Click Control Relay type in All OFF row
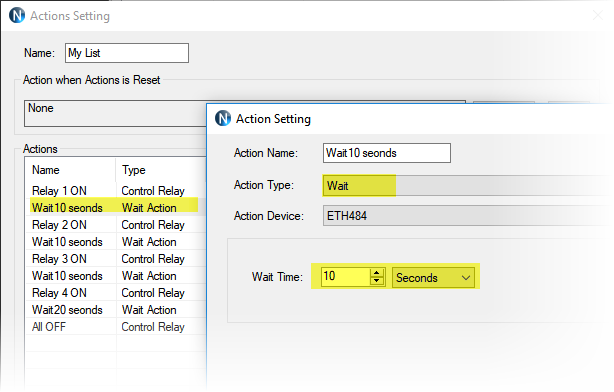 [153, 327]
